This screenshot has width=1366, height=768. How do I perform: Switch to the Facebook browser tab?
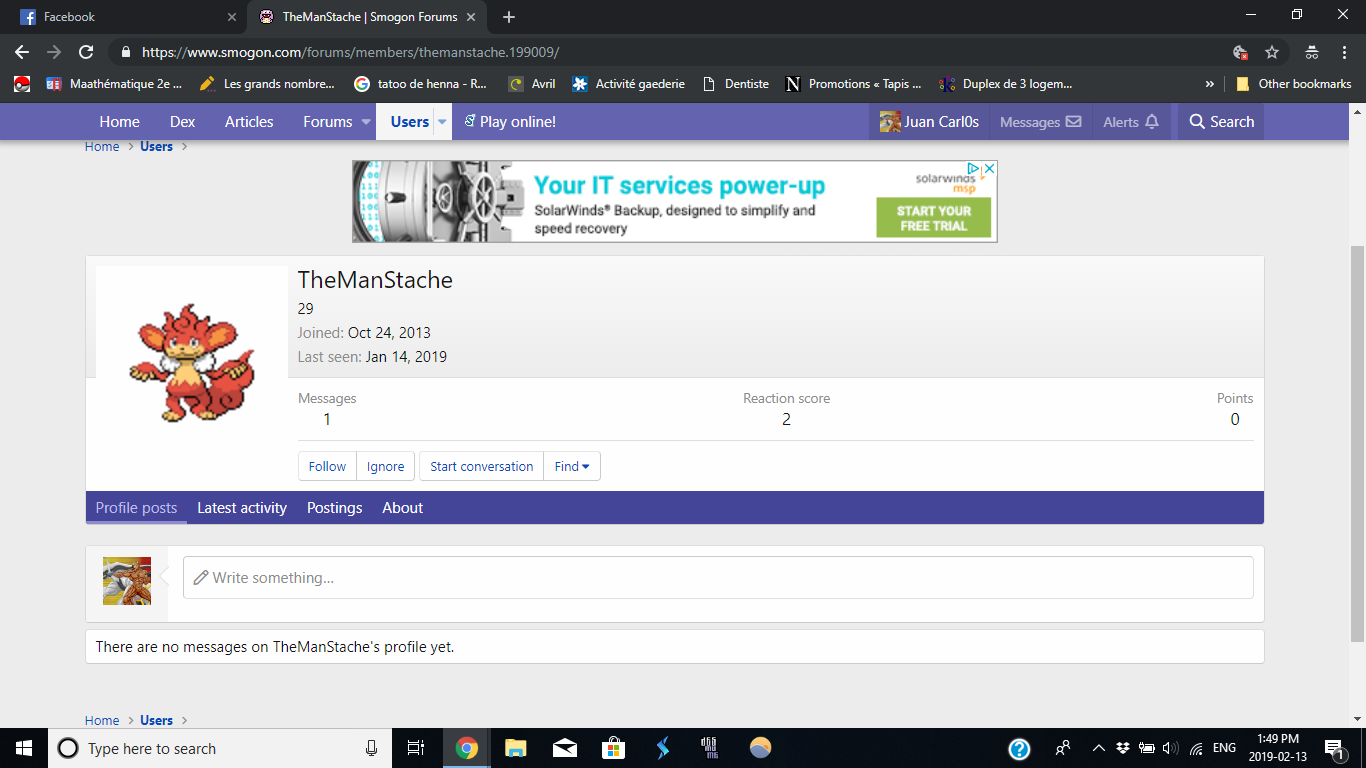(124, 17)
